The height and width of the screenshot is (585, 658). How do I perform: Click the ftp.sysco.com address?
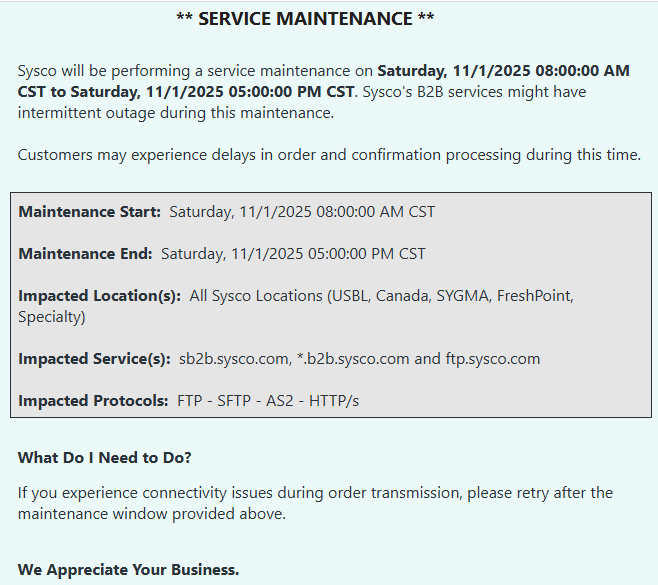click(493, 359)
